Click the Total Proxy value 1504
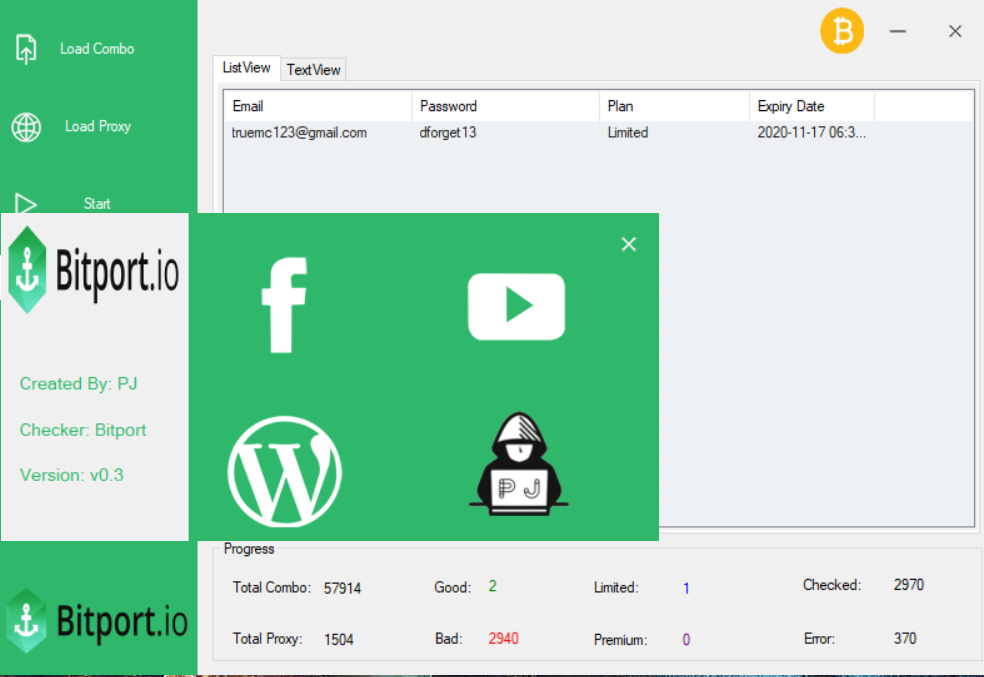 (x=339, y=640)
